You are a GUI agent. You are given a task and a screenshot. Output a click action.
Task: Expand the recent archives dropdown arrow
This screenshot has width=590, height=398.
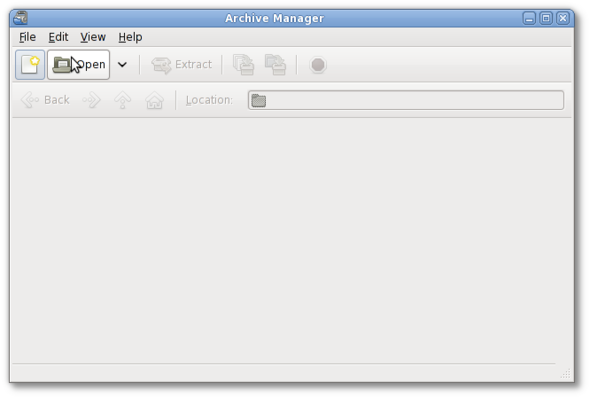coord(122,65)
